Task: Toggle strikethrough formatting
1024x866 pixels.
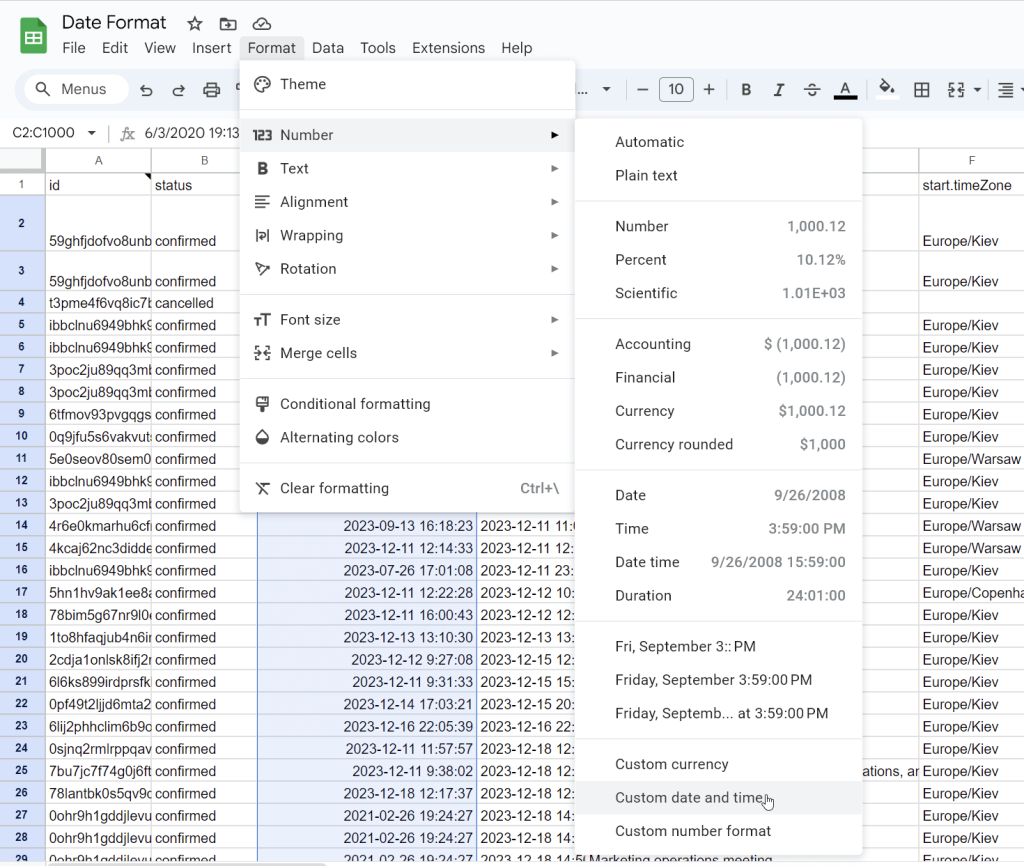Action: tap(812, 89)
